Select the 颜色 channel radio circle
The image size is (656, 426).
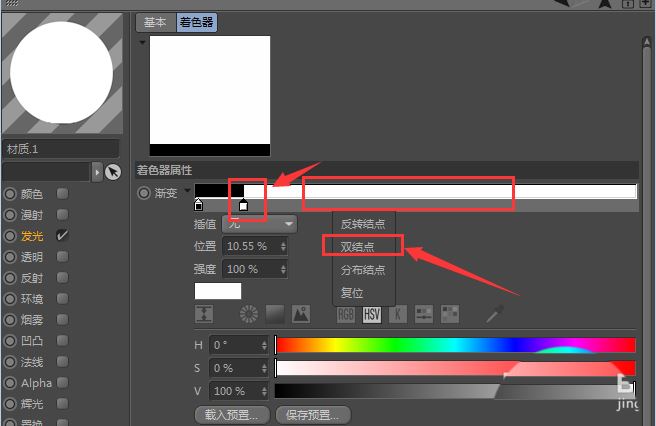(10, 194)
